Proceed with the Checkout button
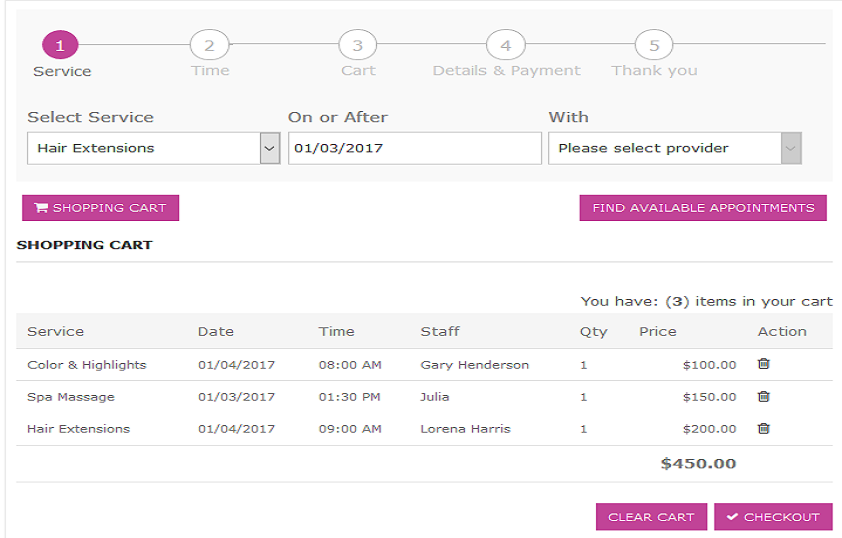 coord(773,517)
